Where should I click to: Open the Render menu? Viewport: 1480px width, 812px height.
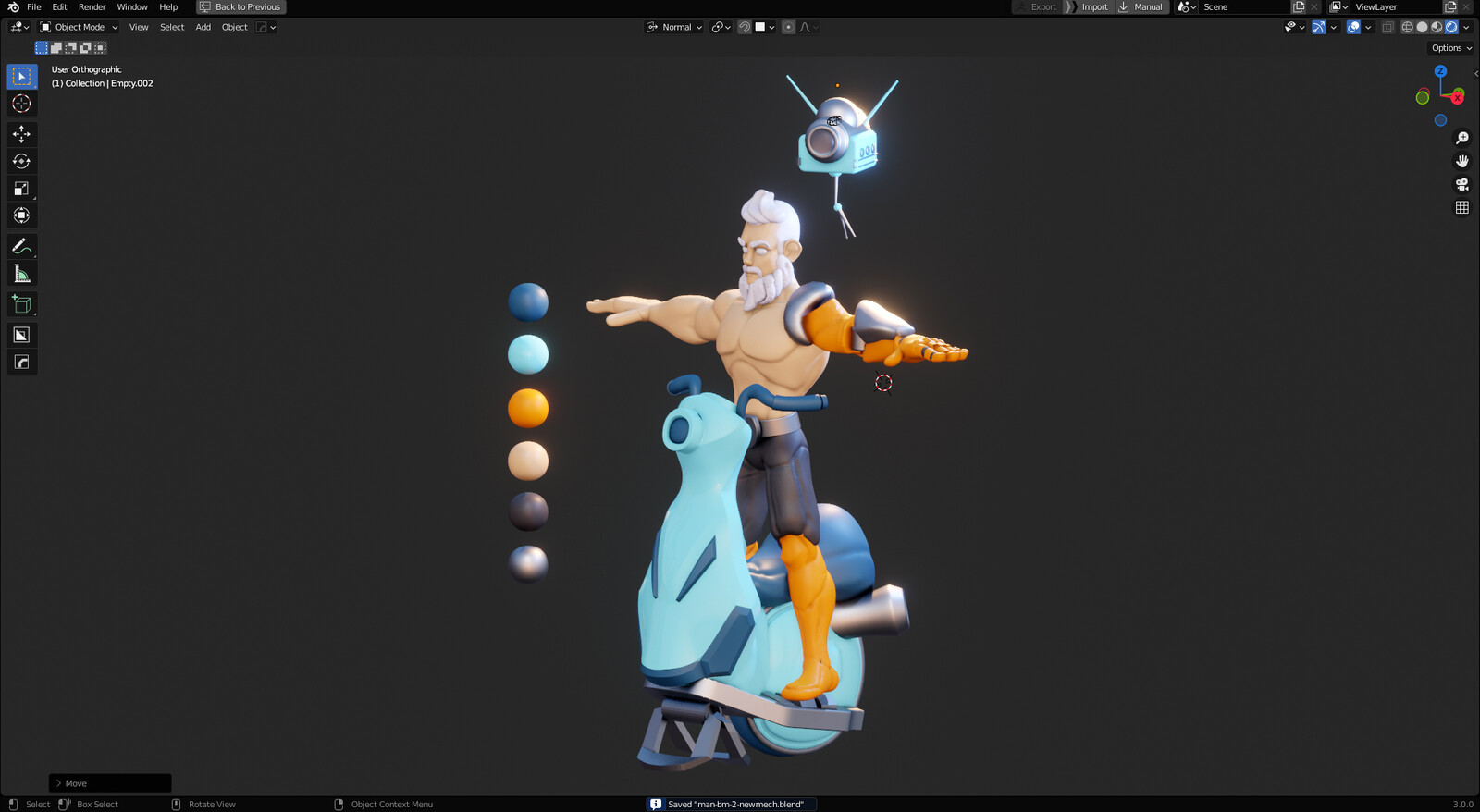(92, 6)
